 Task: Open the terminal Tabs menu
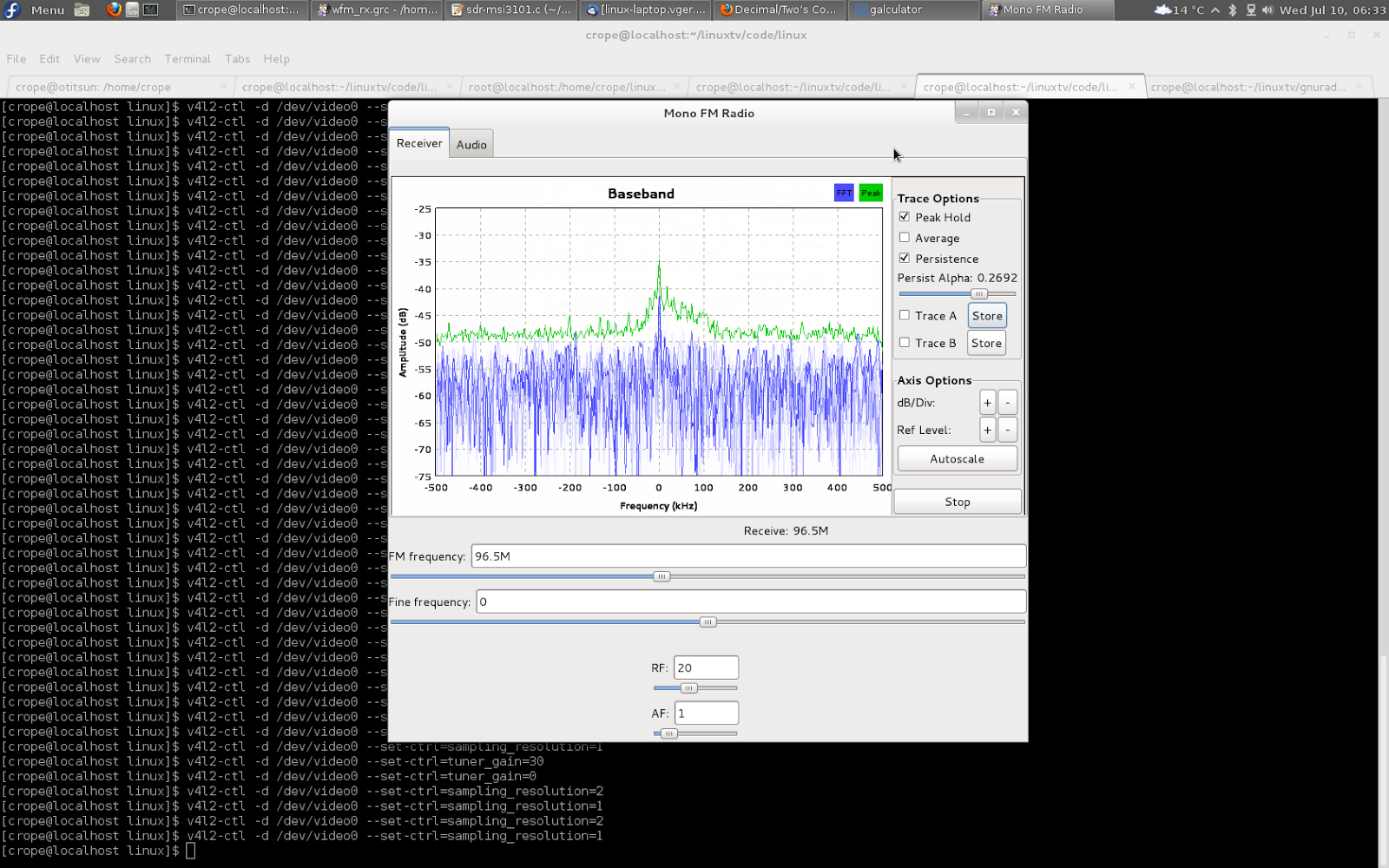pyautogui.click(x=237, y=59)
